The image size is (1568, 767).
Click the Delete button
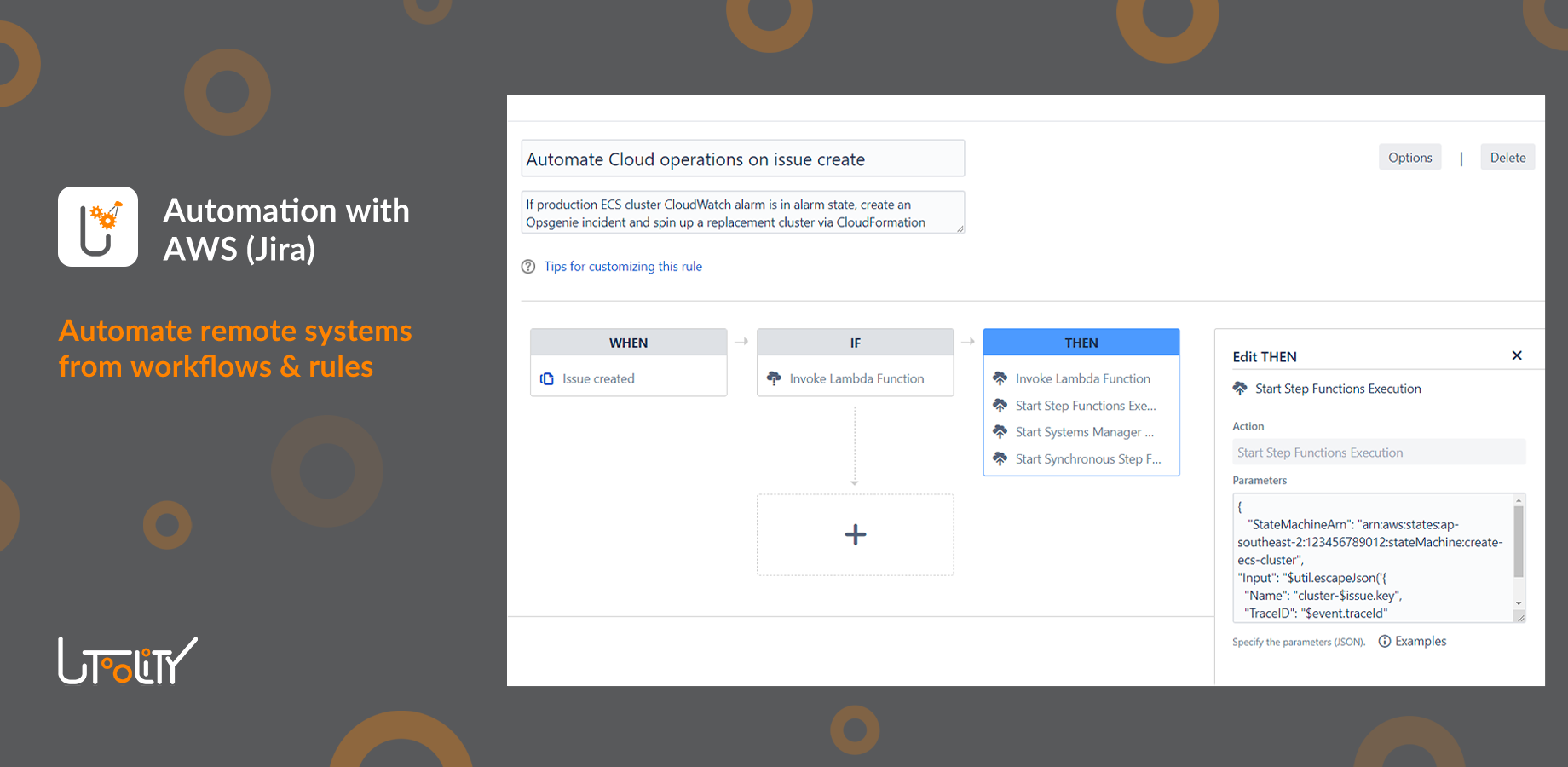pyautogui.click(x=1507, y=157)
